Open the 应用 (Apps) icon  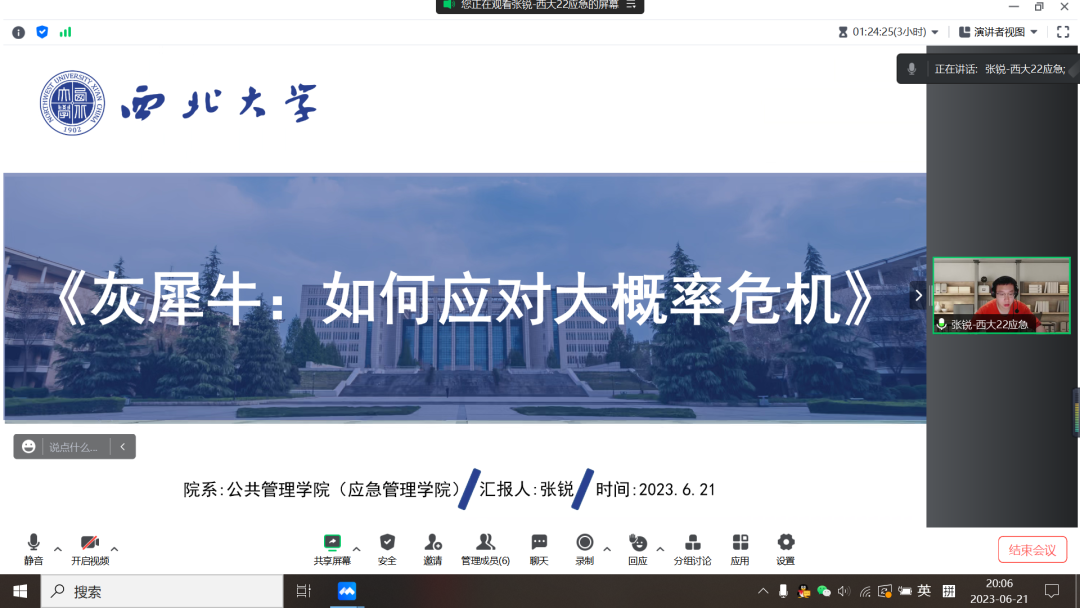pos(740,548)
